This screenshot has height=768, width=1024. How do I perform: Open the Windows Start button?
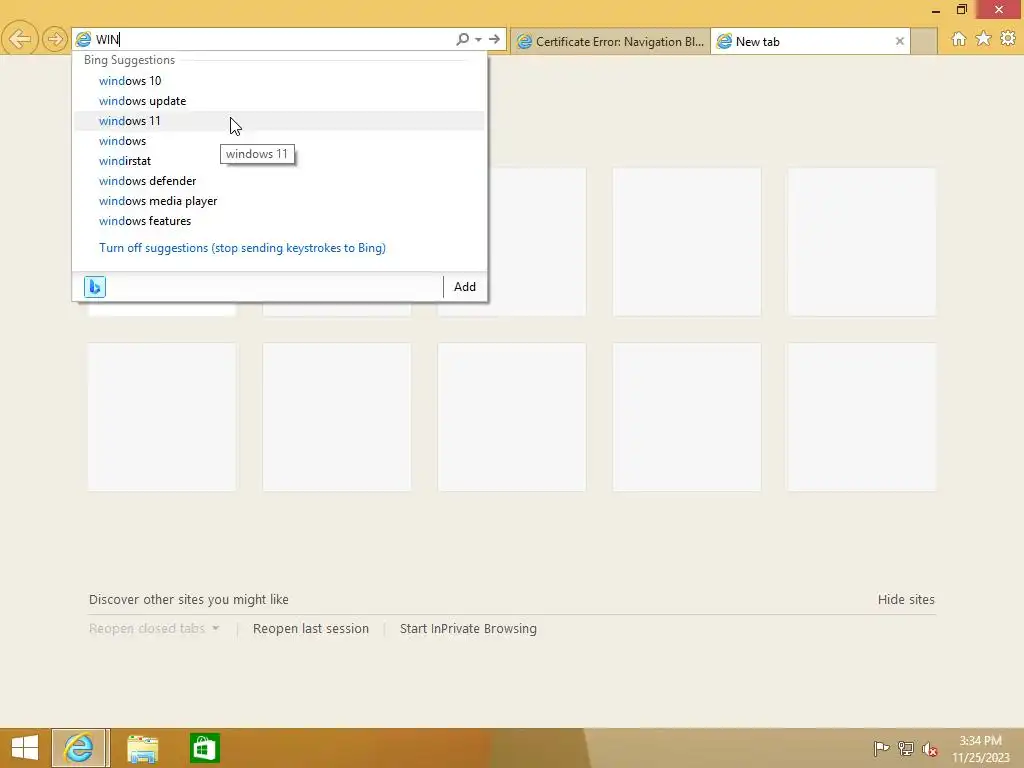[x=25, y=748]
